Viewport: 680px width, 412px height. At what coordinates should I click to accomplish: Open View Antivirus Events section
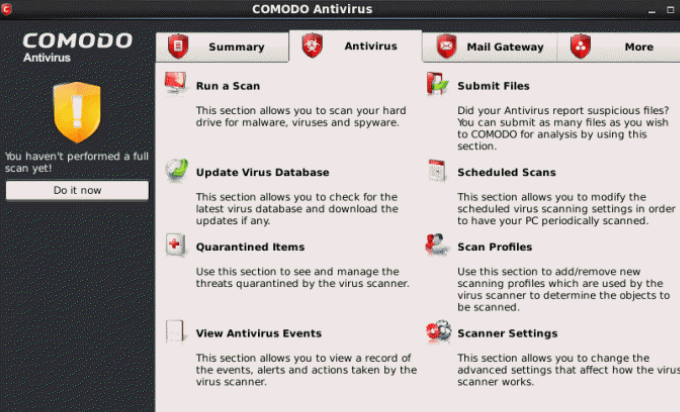tap(258, 333)
